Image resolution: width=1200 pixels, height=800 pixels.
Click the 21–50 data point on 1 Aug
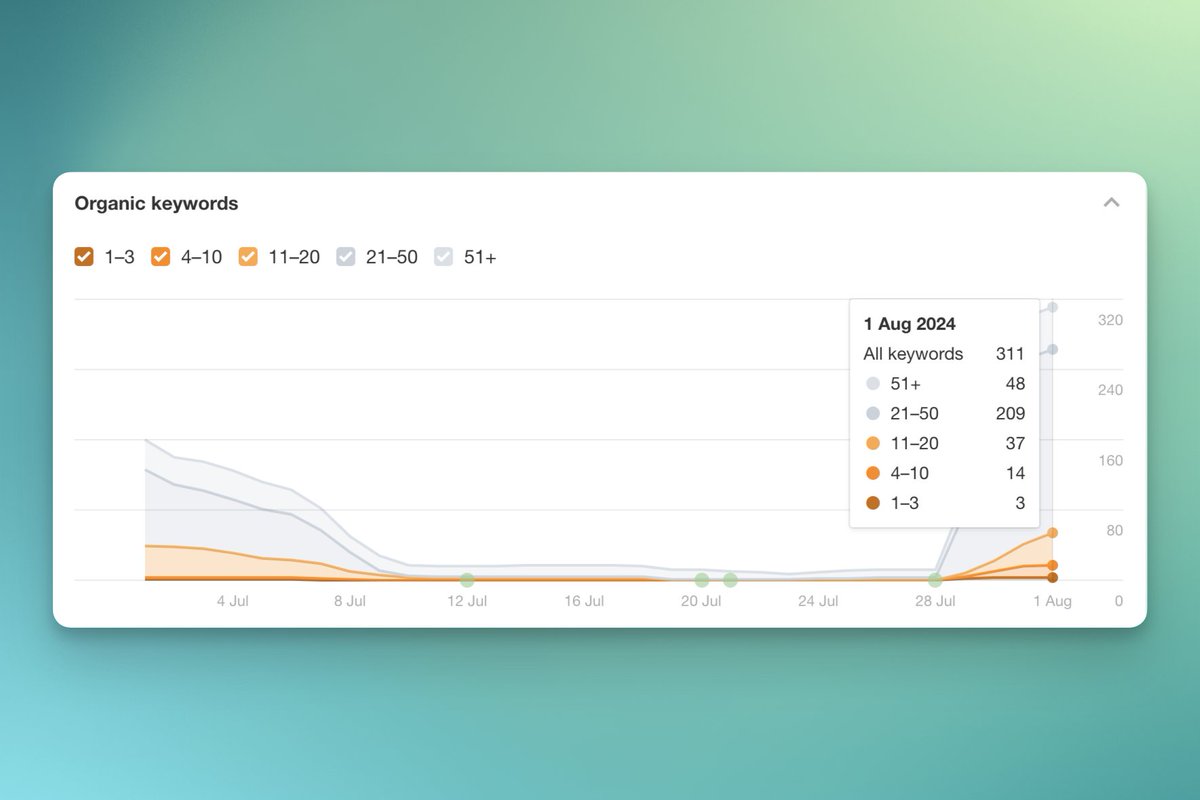[x=1052, y=349]
